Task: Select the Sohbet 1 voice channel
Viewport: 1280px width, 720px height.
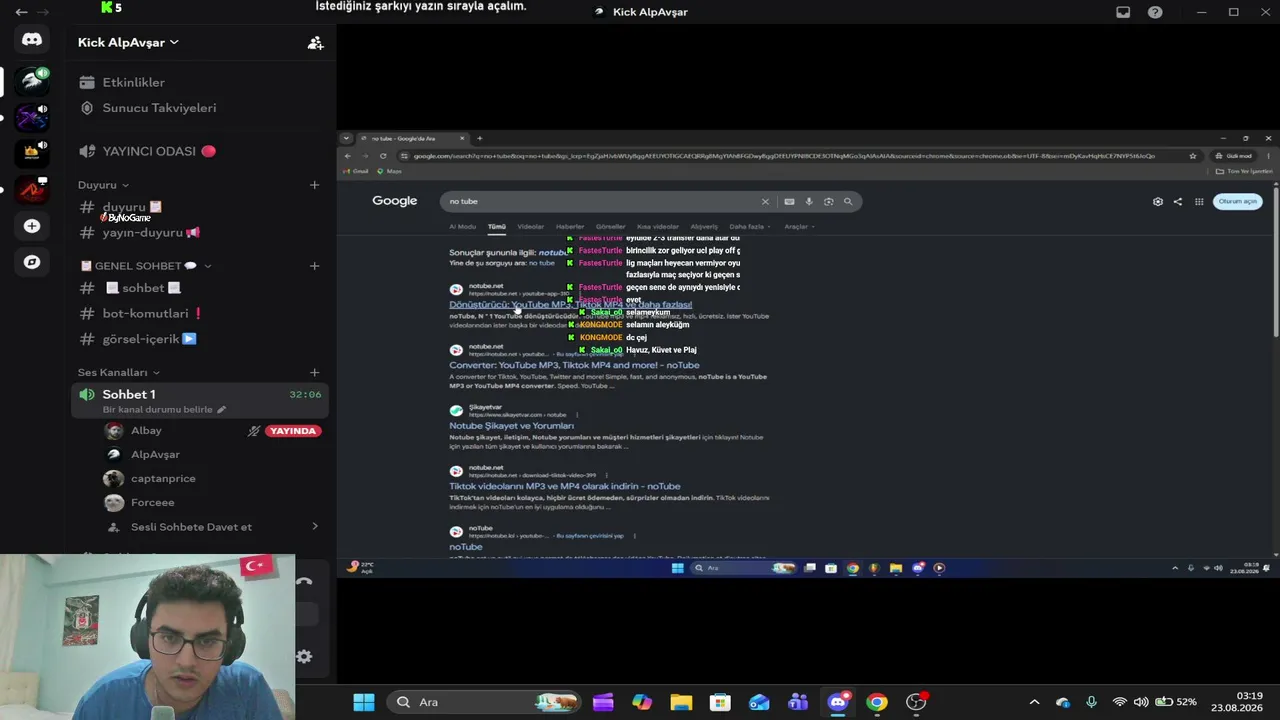Action: pyautogui.click(x=200, y=401)
